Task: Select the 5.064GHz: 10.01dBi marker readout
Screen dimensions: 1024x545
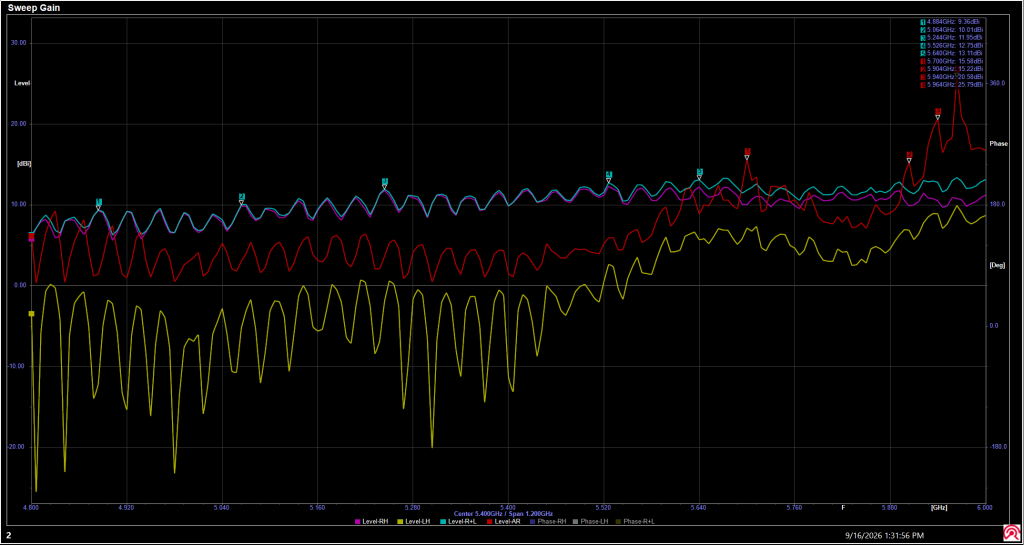Action: (x=952, y=29)
